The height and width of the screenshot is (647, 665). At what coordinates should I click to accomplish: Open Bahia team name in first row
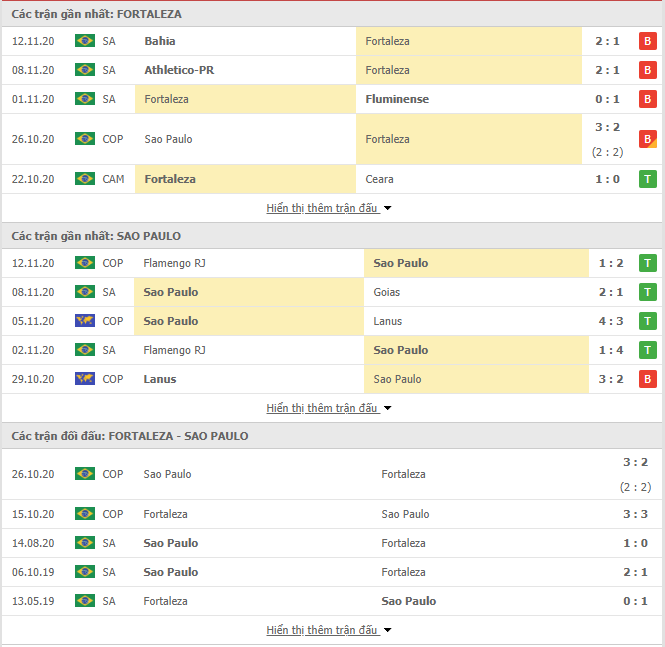[x=160, y=41]
